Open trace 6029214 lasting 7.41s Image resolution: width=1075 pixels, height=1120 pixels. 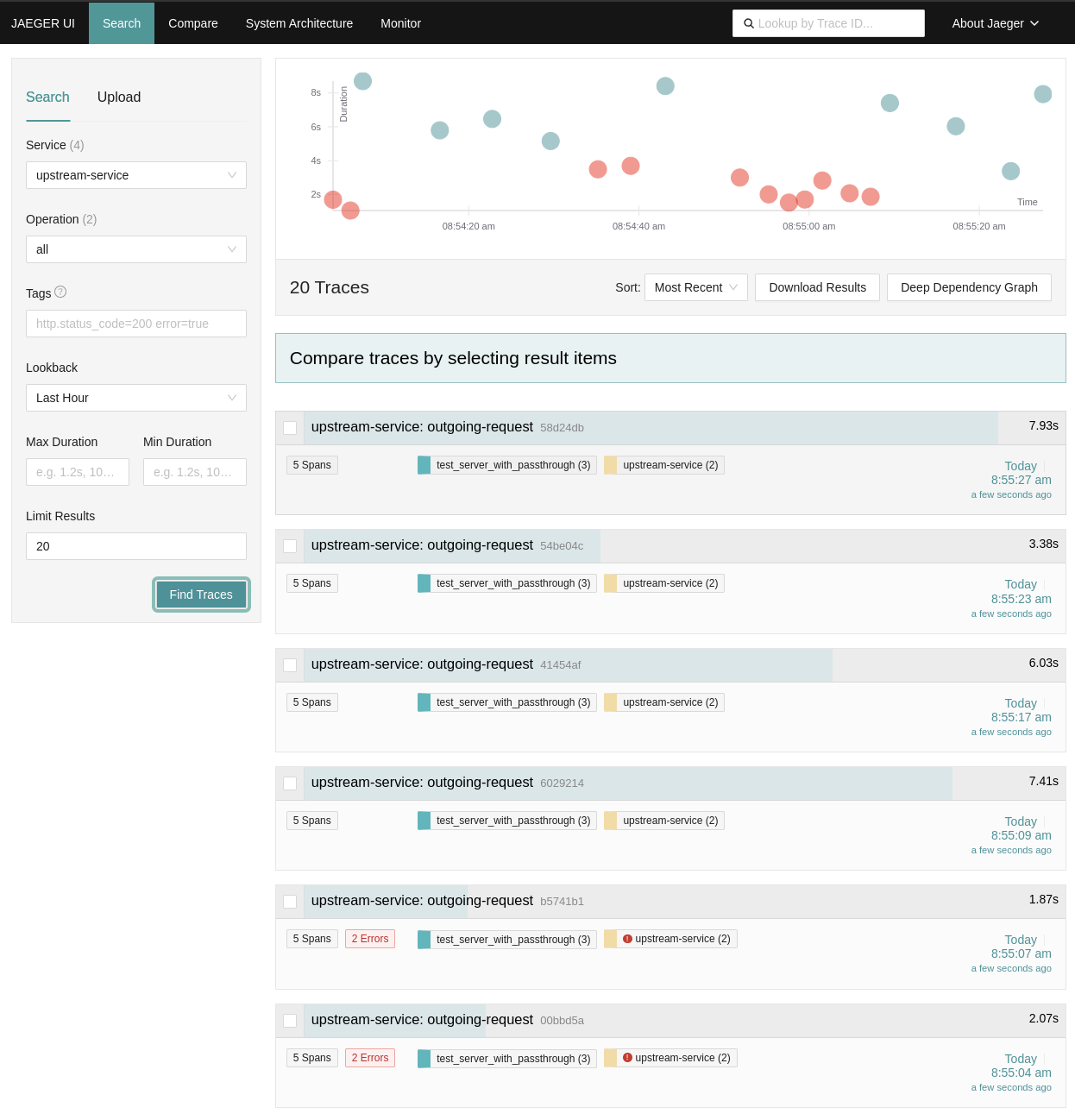(x=685, y=783)
